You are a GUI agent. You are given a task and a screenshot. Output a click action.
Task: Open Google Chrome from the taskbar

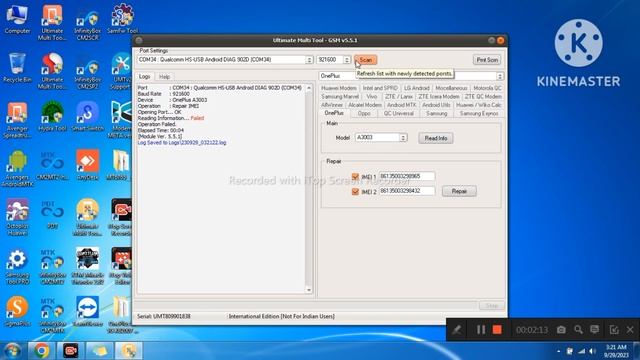click(41, 351)
